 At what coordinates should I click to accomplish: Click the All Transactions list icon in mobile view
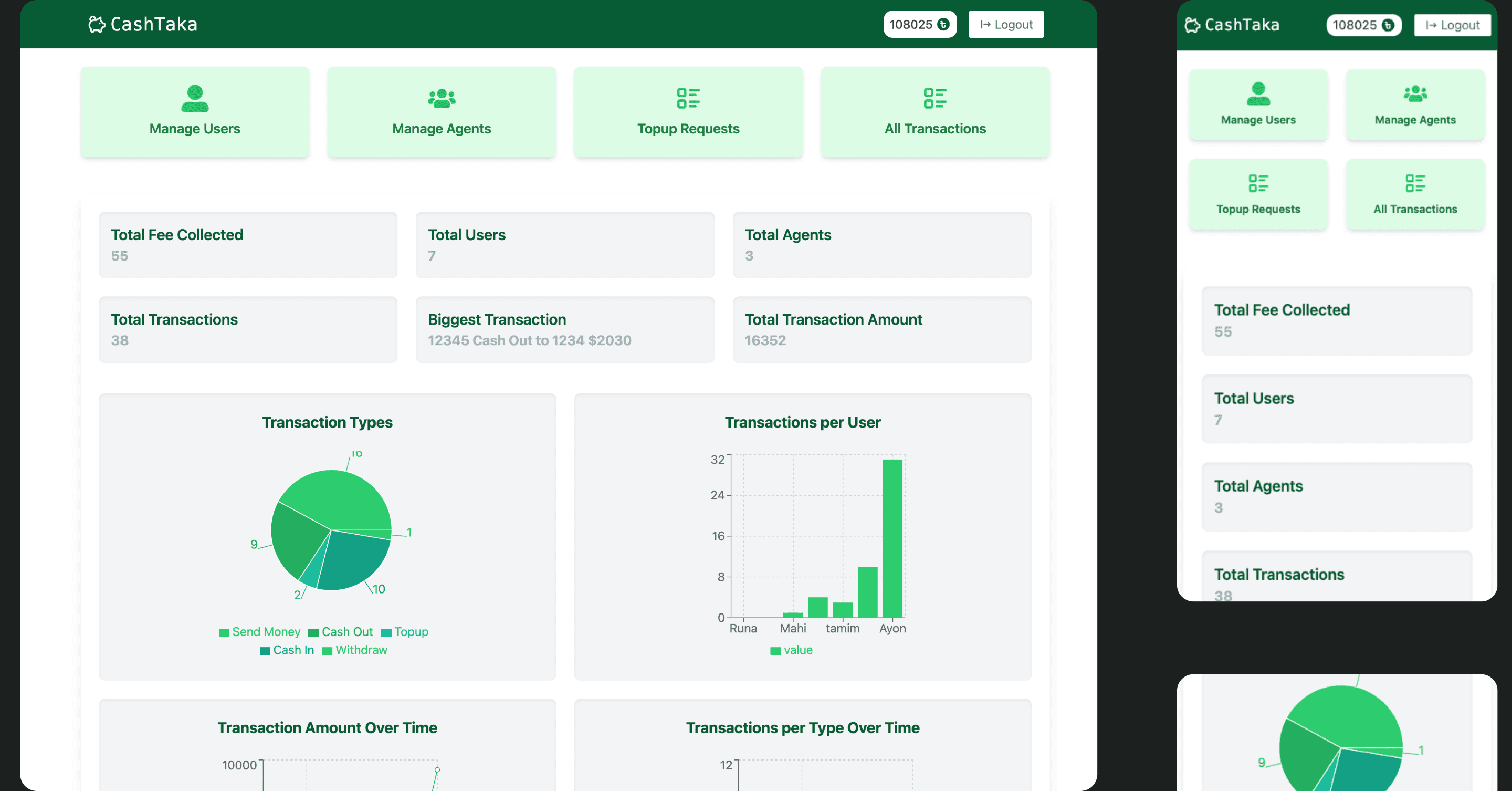coord(1415,183)
